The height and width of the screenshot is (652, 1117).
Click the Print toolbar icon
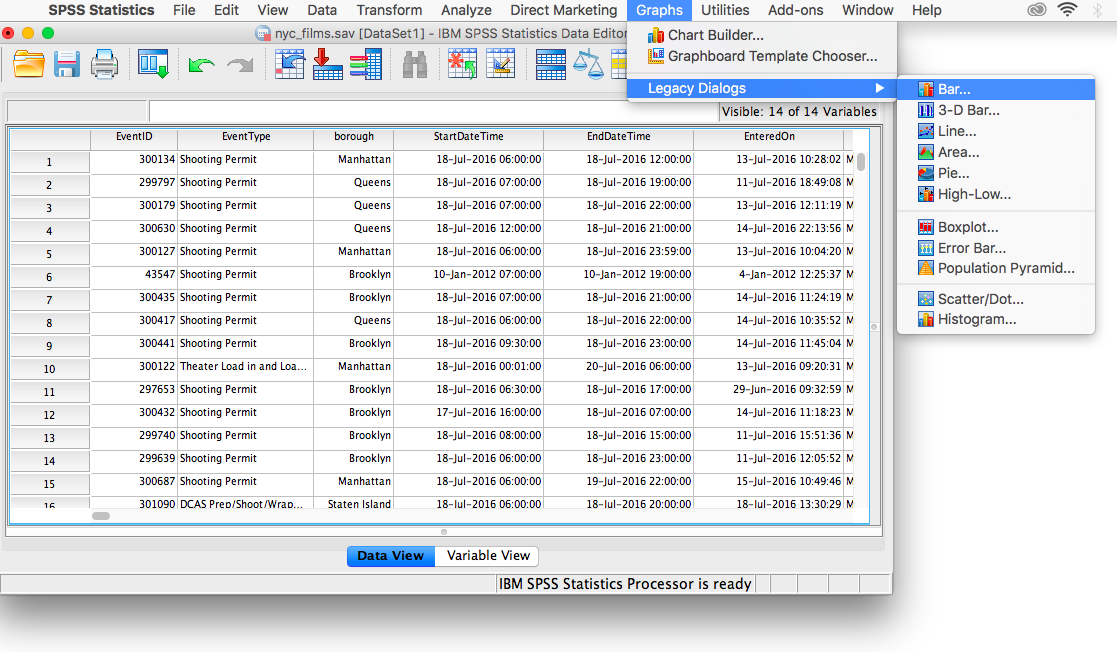click(104, 64)
